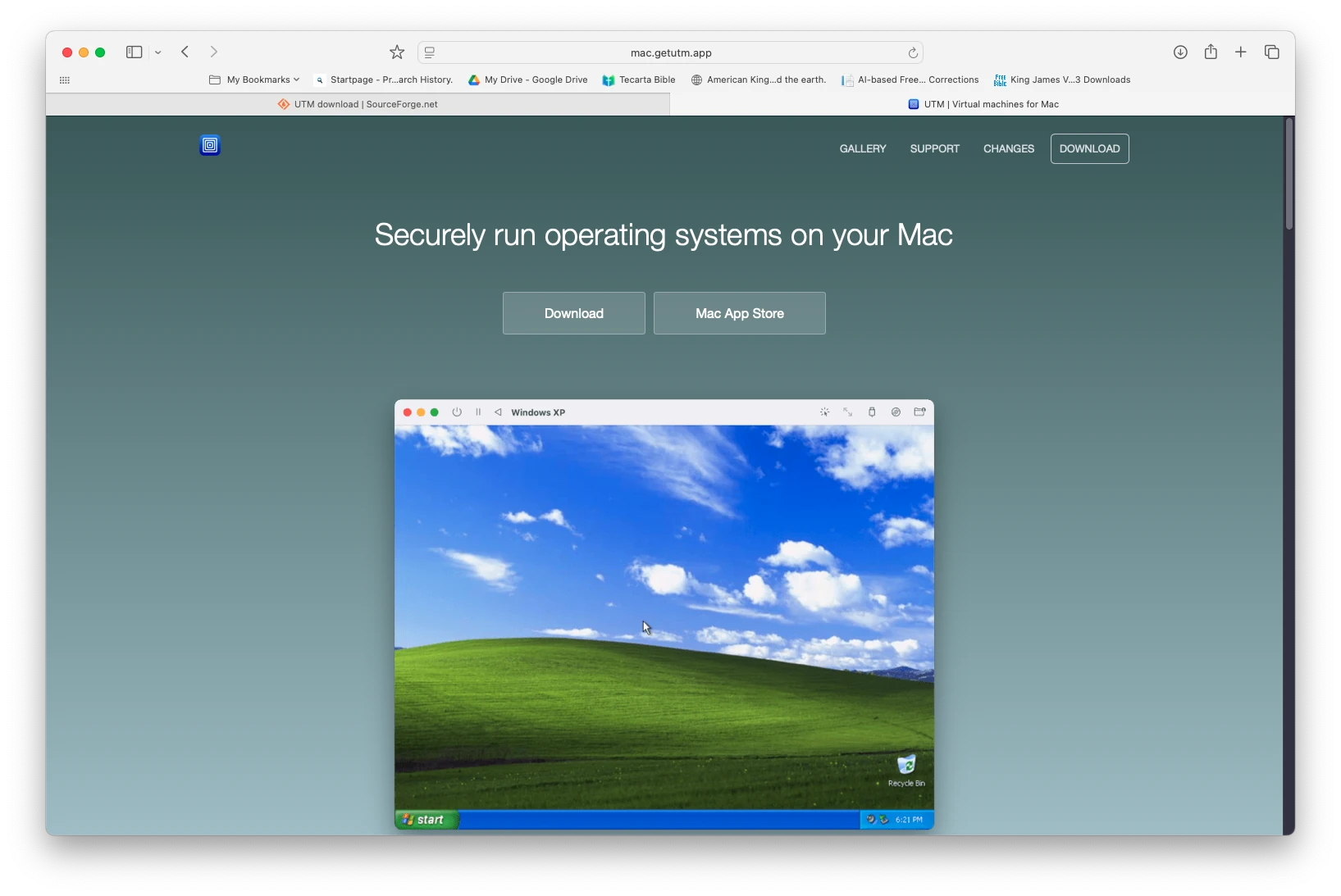Toggle the Safari sidebar icon
This screenshot has width=1341, height=896.
tap(134, 52)
